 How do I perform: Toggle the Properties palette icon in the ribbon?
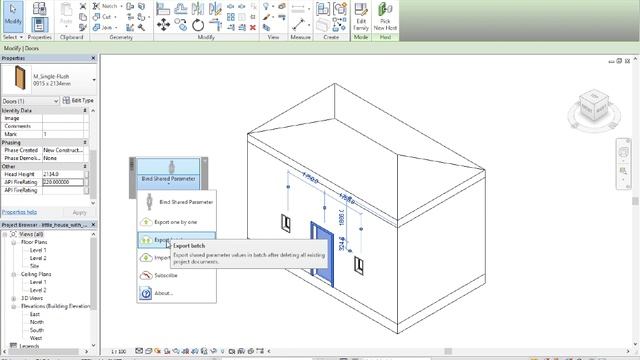40,24
